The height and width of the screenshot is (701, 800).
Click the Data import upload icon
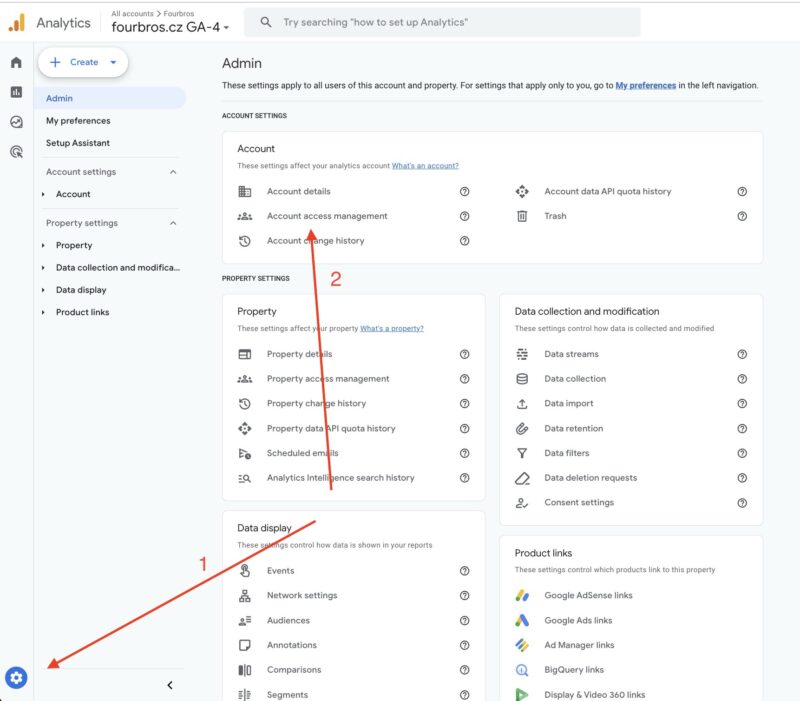coord(522,404)
